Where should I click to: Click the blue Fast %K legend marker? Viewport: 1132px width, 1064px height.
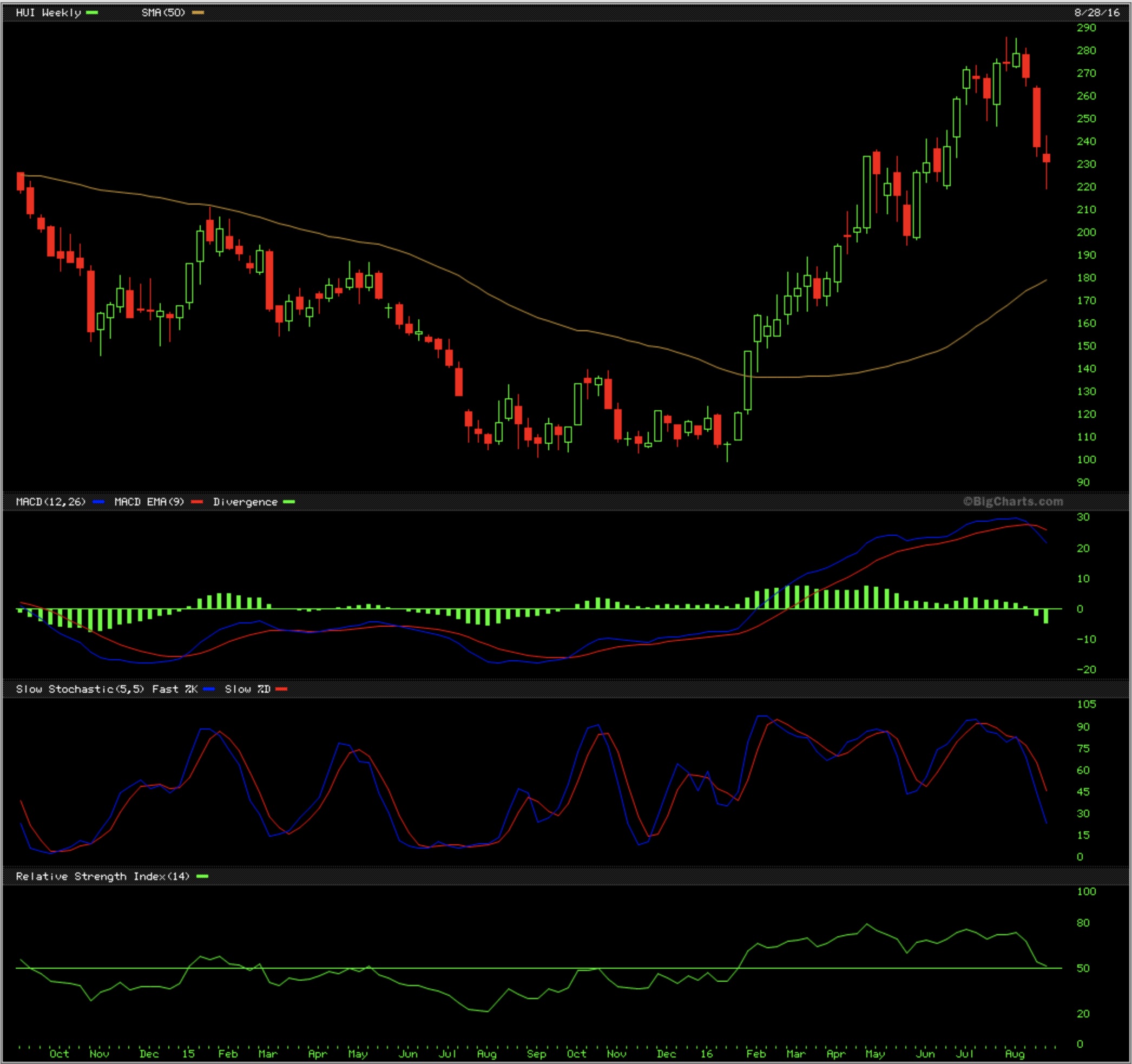[x=209, y=689]
